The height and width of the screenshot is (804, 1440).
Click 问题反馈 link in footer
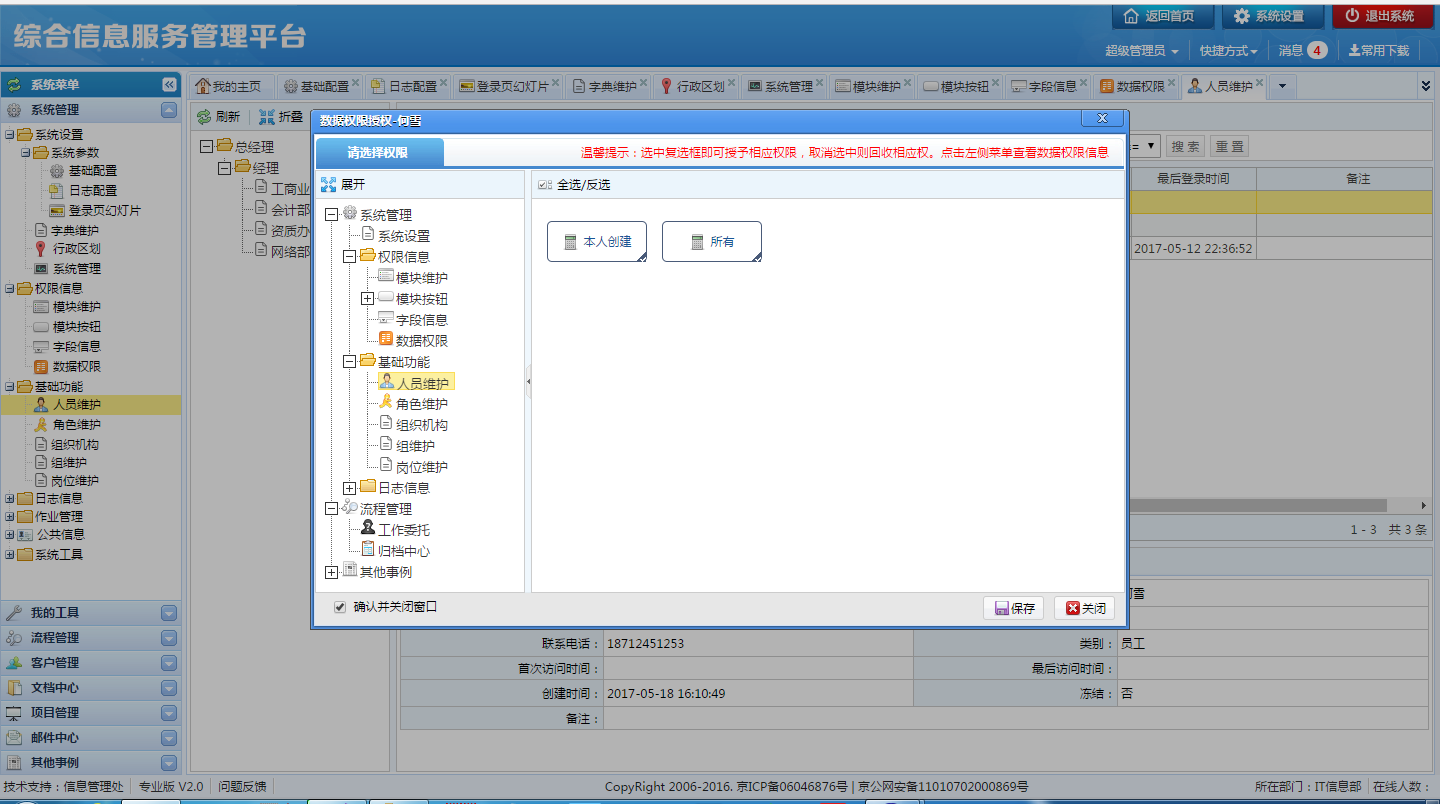[242, 787]
